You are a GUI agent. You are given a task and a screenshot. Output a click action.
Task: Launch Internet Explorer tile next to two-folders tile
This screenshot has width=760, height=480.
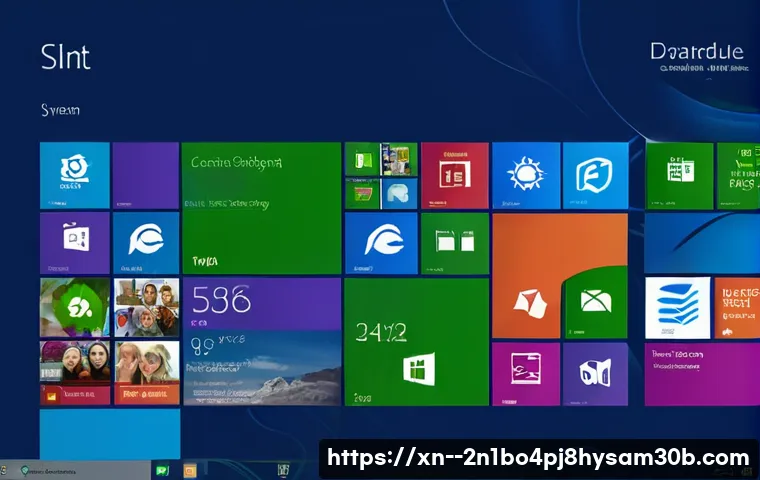(x=381, y=243)
